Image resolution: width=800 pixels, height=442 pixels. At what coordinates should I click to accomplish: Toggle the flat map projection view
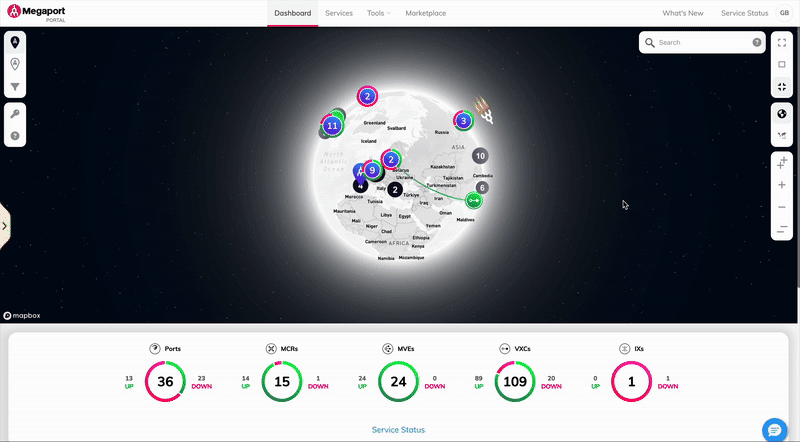[x=782, y=135]
